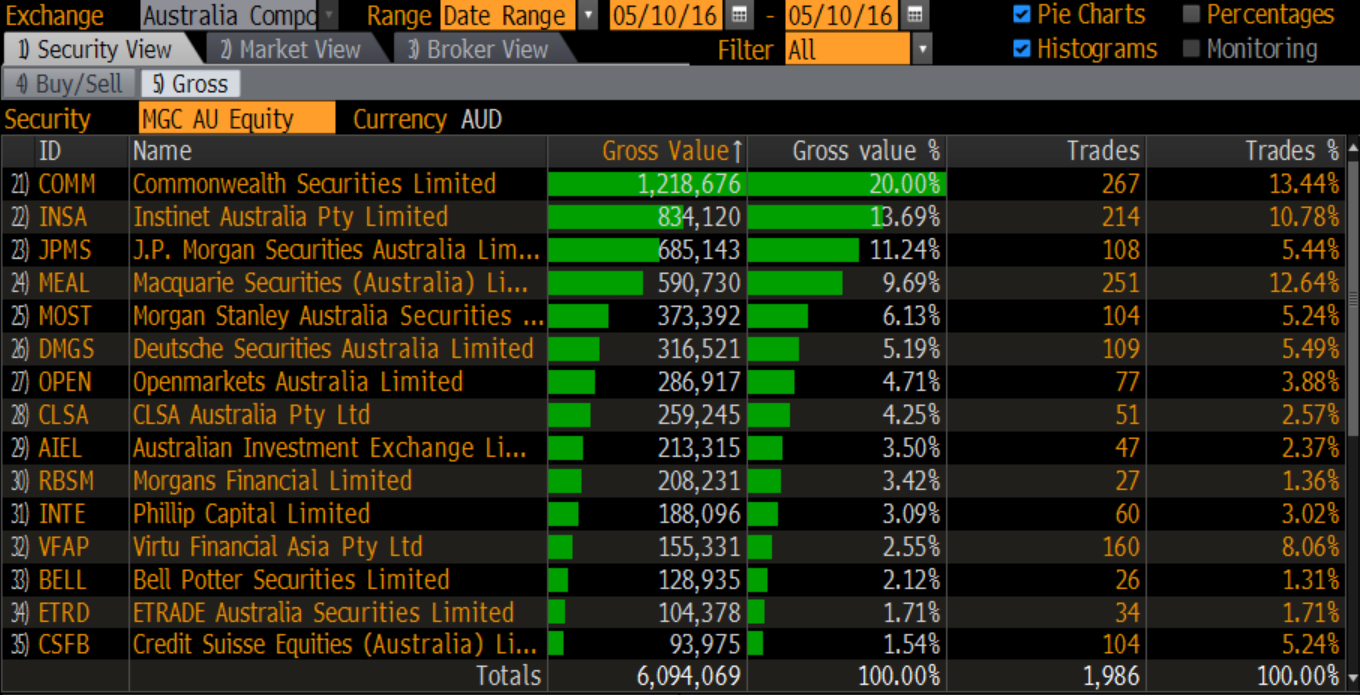Click the VFAP broker ID cell

[x=64, y=547]
